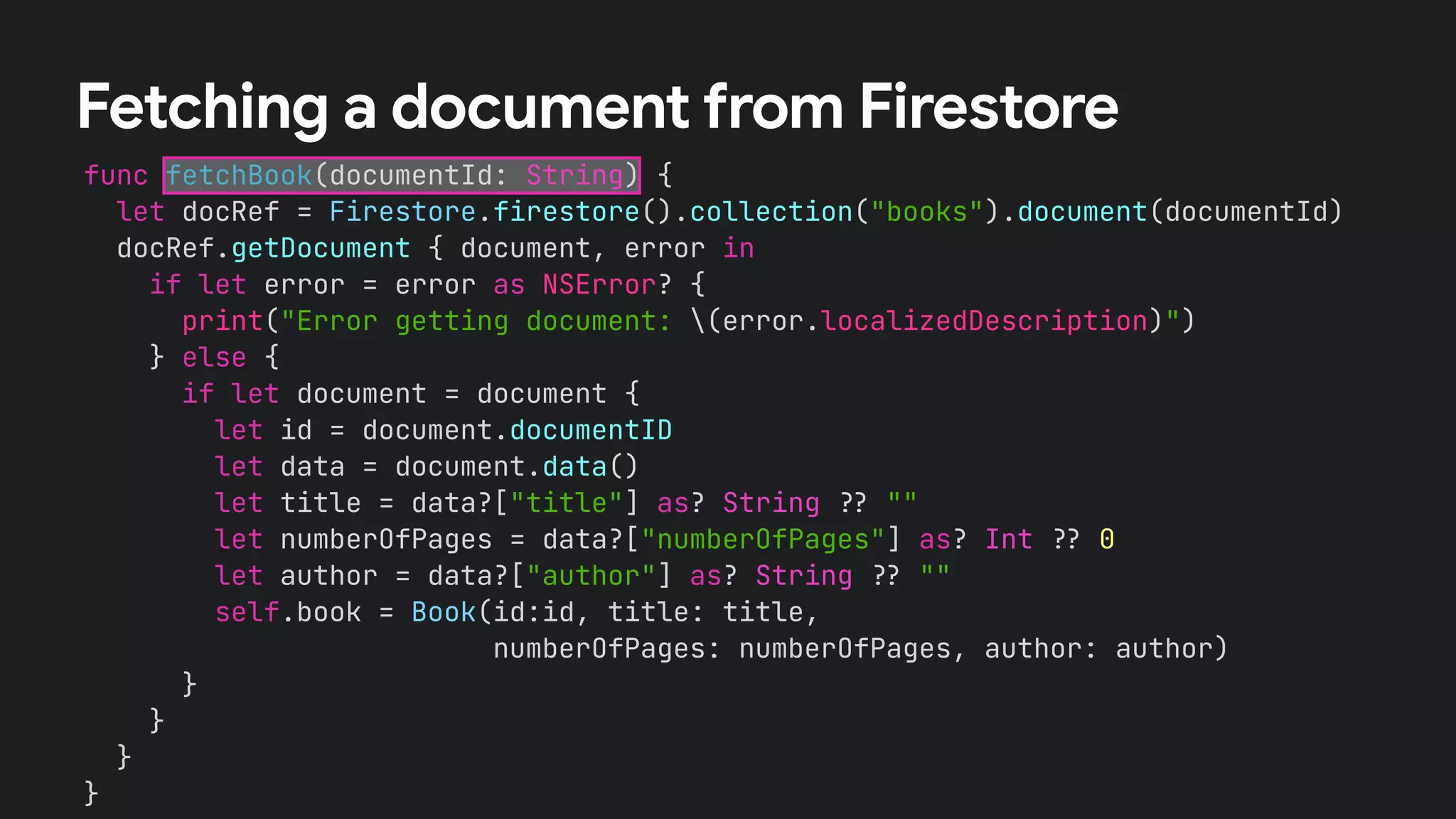
Task: Click 'documentID' in the let id line
Action: (x=591, y=429)
